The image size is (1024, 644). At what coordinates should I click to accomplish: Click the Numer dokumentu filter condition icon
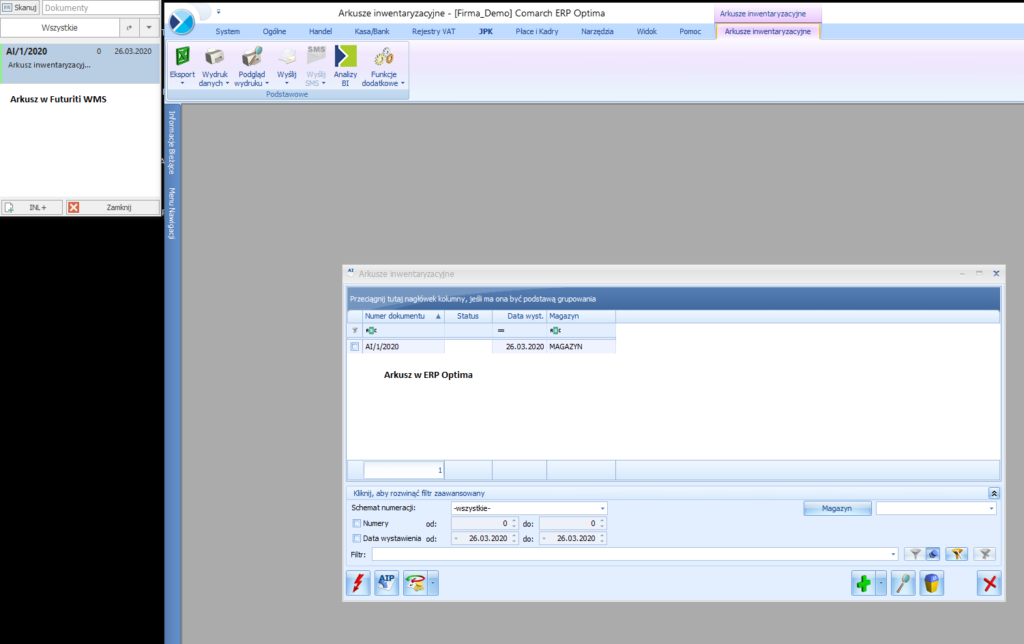(371, 330)
